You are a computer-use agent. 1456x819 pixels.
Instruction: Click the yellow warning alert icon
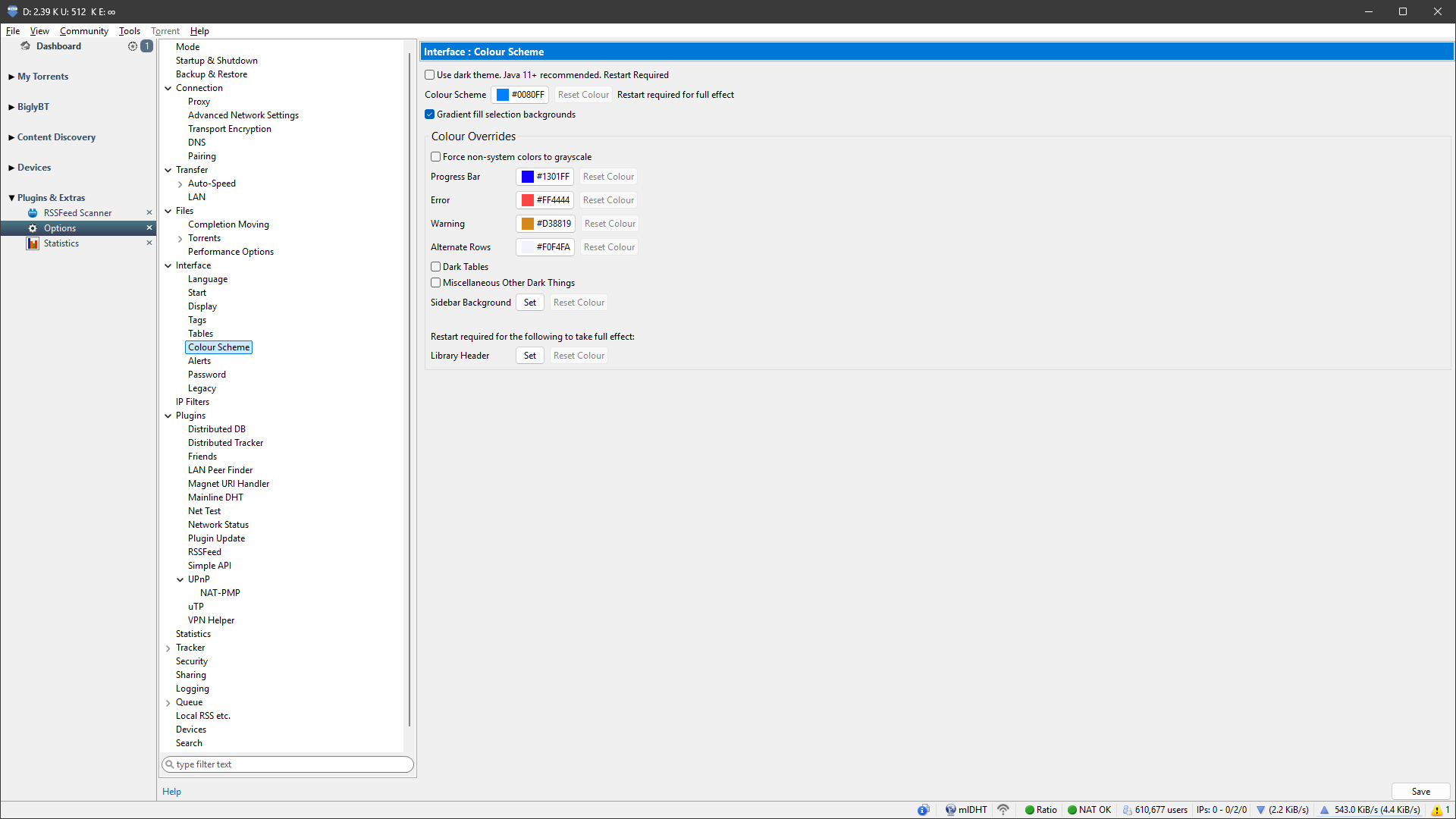(x=1436, y=810)
